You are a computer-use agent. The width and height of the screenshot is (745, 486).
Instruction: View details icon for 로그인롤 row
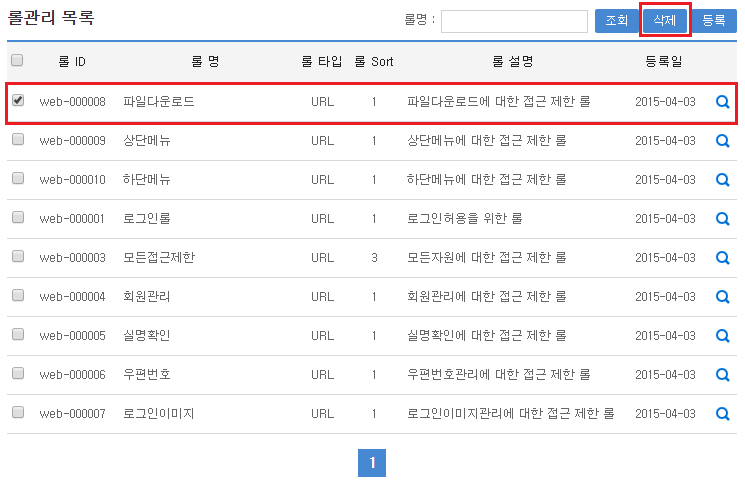click(723, 219)
